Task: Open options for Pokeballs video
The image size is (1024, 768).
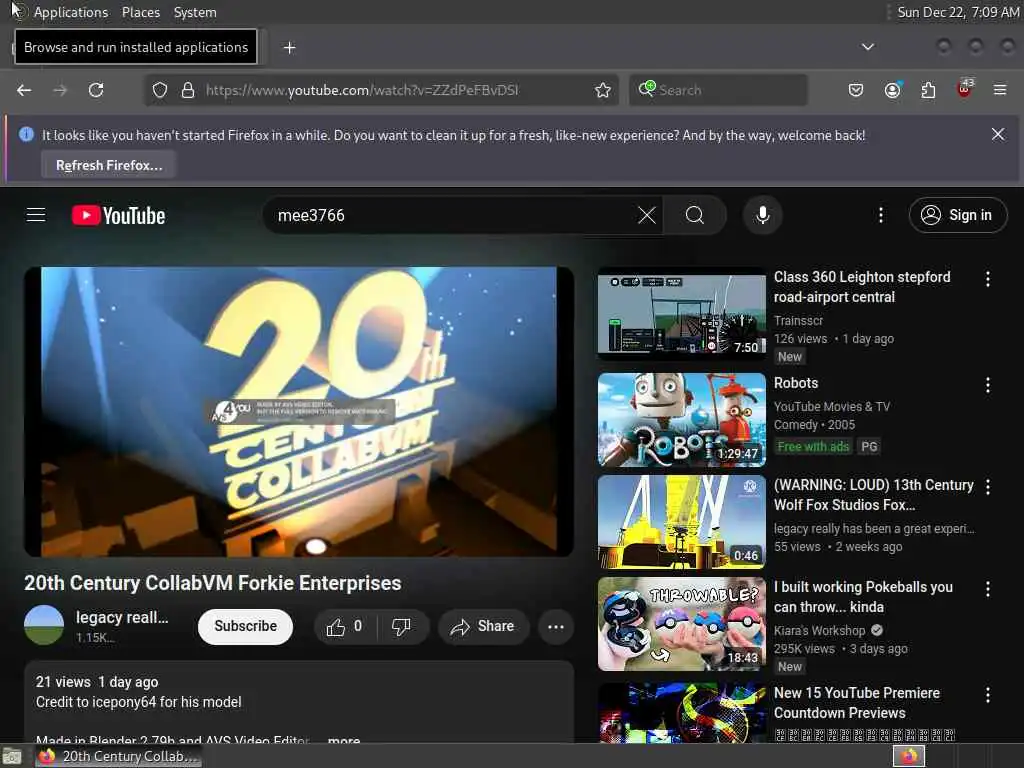Action: pyautogui.click(x=988, y=589)
